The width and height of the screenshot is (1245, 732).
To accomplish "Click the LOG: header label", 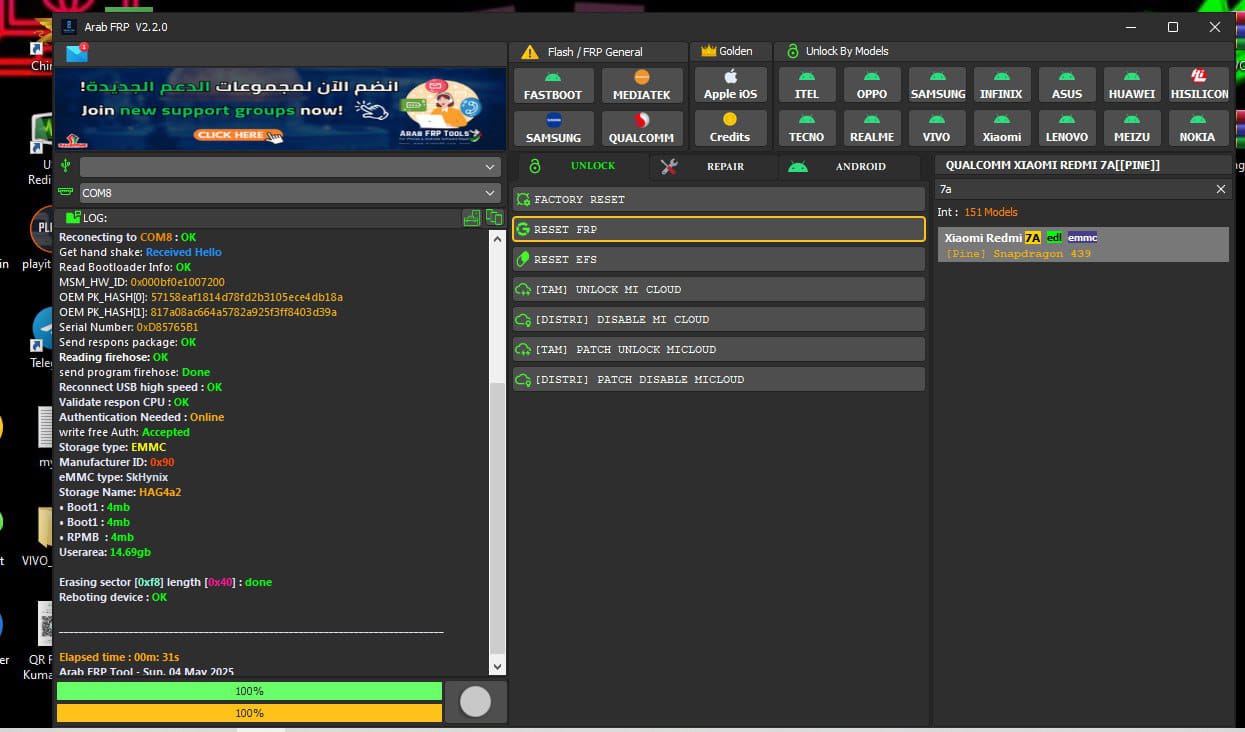I will pos(94,218).
